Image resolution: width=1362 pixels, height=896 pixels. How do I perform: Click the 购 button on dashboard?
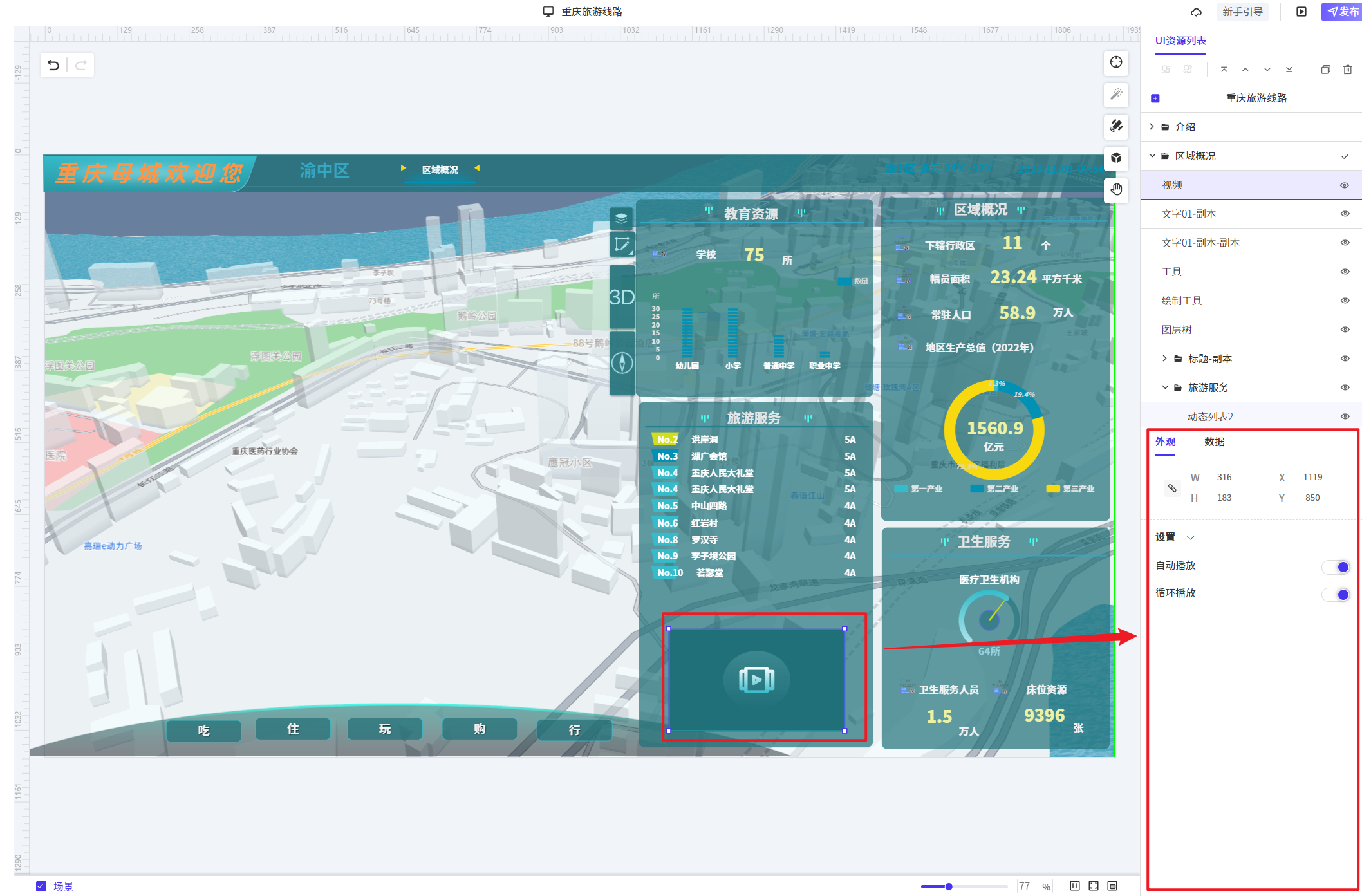pos(480,729)
